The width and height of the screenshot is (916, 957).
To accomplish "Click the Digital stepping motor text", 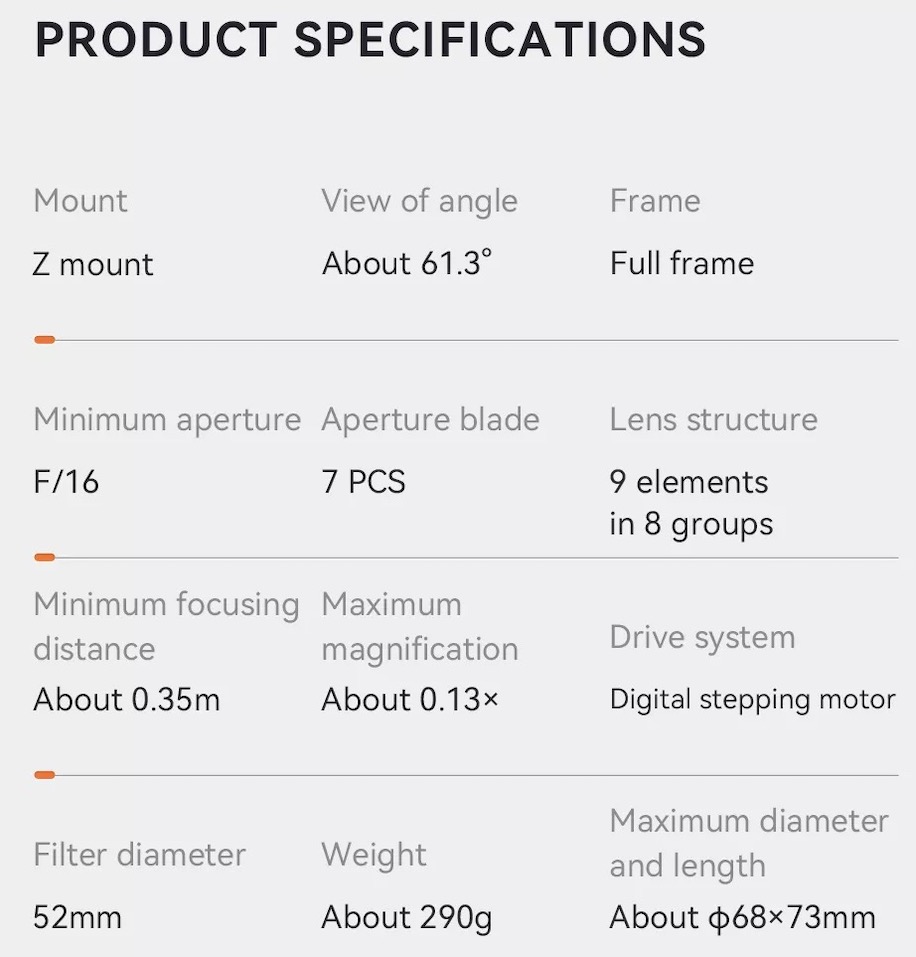I will [x=752, y=700].
